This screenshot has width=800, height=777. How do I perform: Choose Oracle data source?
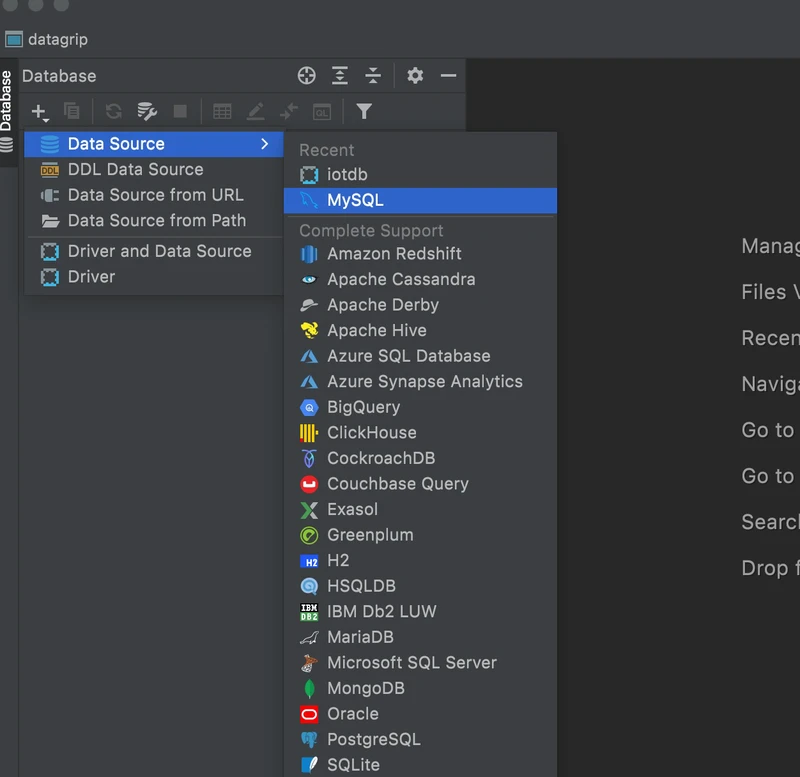(420, 714)
